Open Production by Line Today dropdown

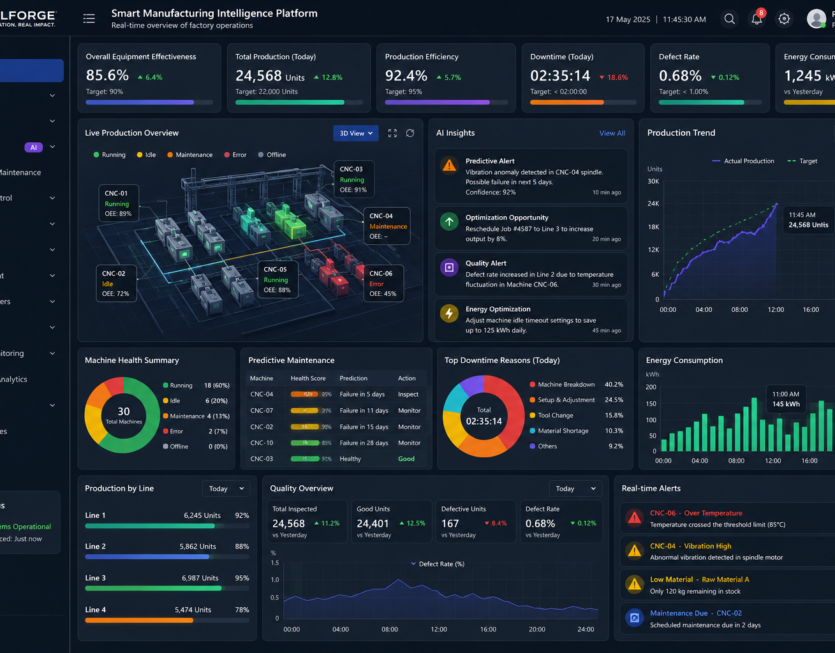pyautogui.click(x=226, y=488)
